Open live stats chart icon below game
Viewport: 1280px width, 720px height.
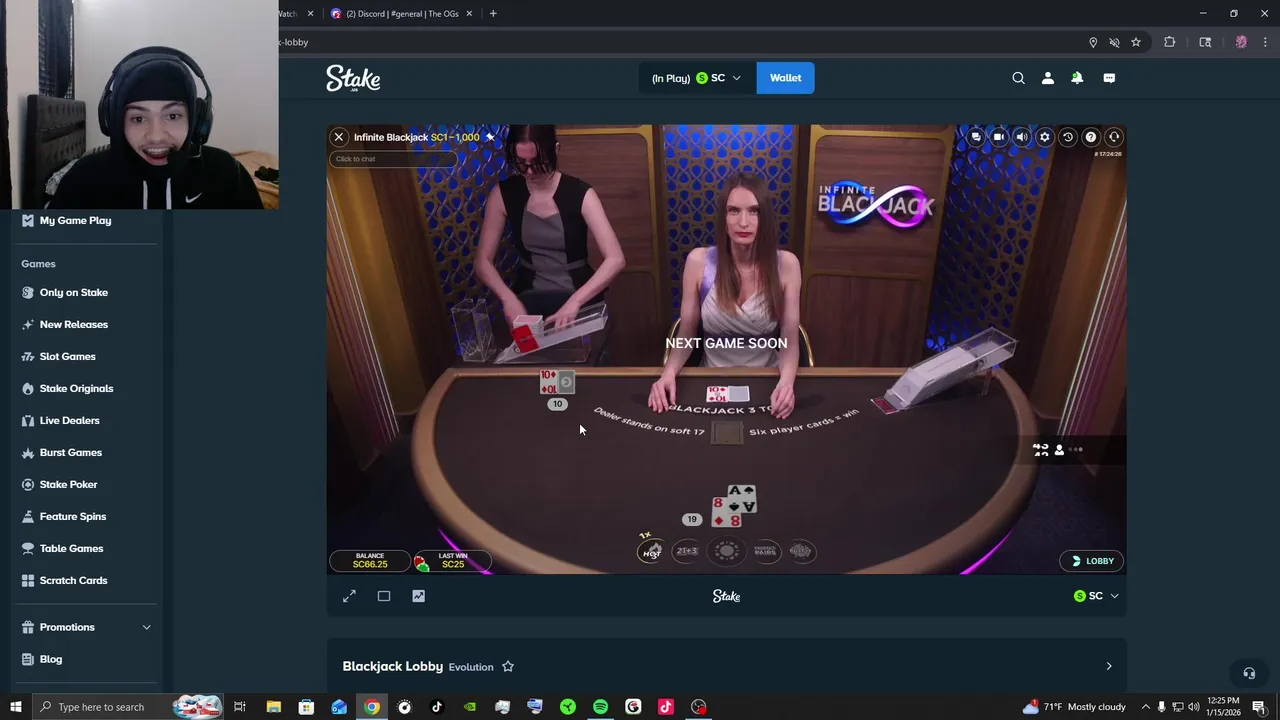[419, 596]
